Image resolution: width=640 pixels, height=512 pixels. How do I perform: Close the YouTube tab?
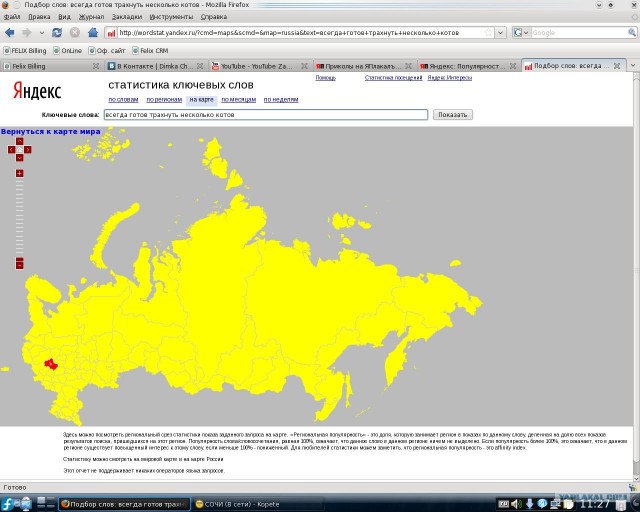pos(304,66)
